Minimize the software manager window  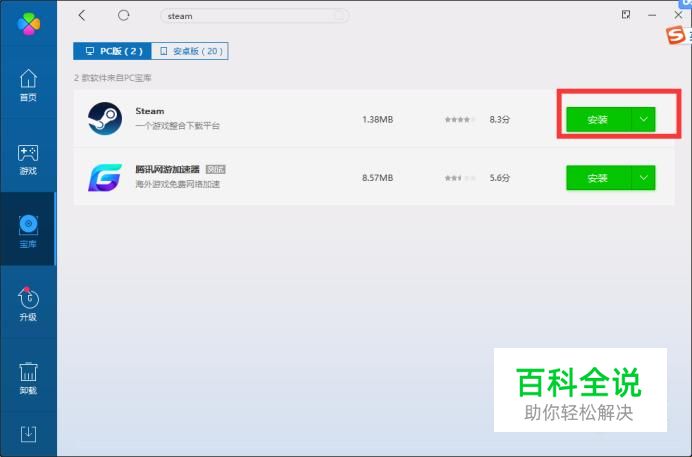point(652,15)
